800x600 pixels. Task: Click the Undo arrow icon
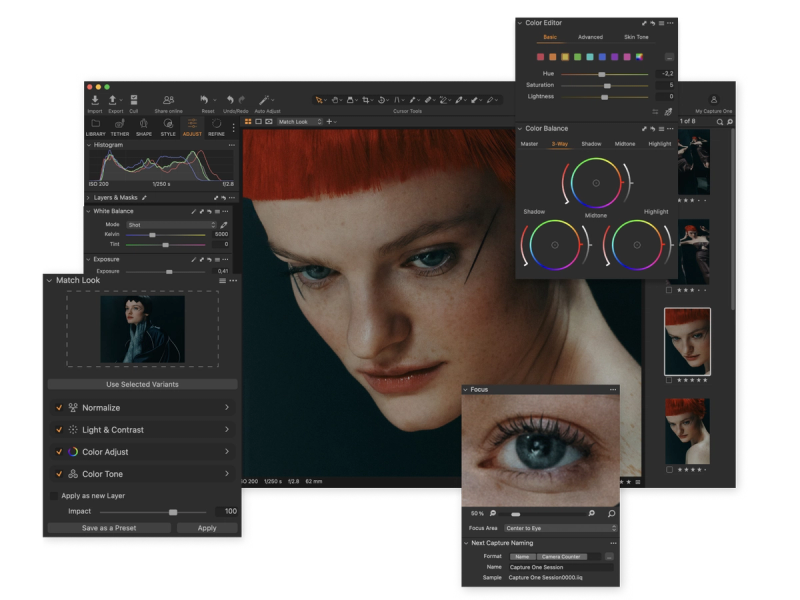(x=230, y=99)
